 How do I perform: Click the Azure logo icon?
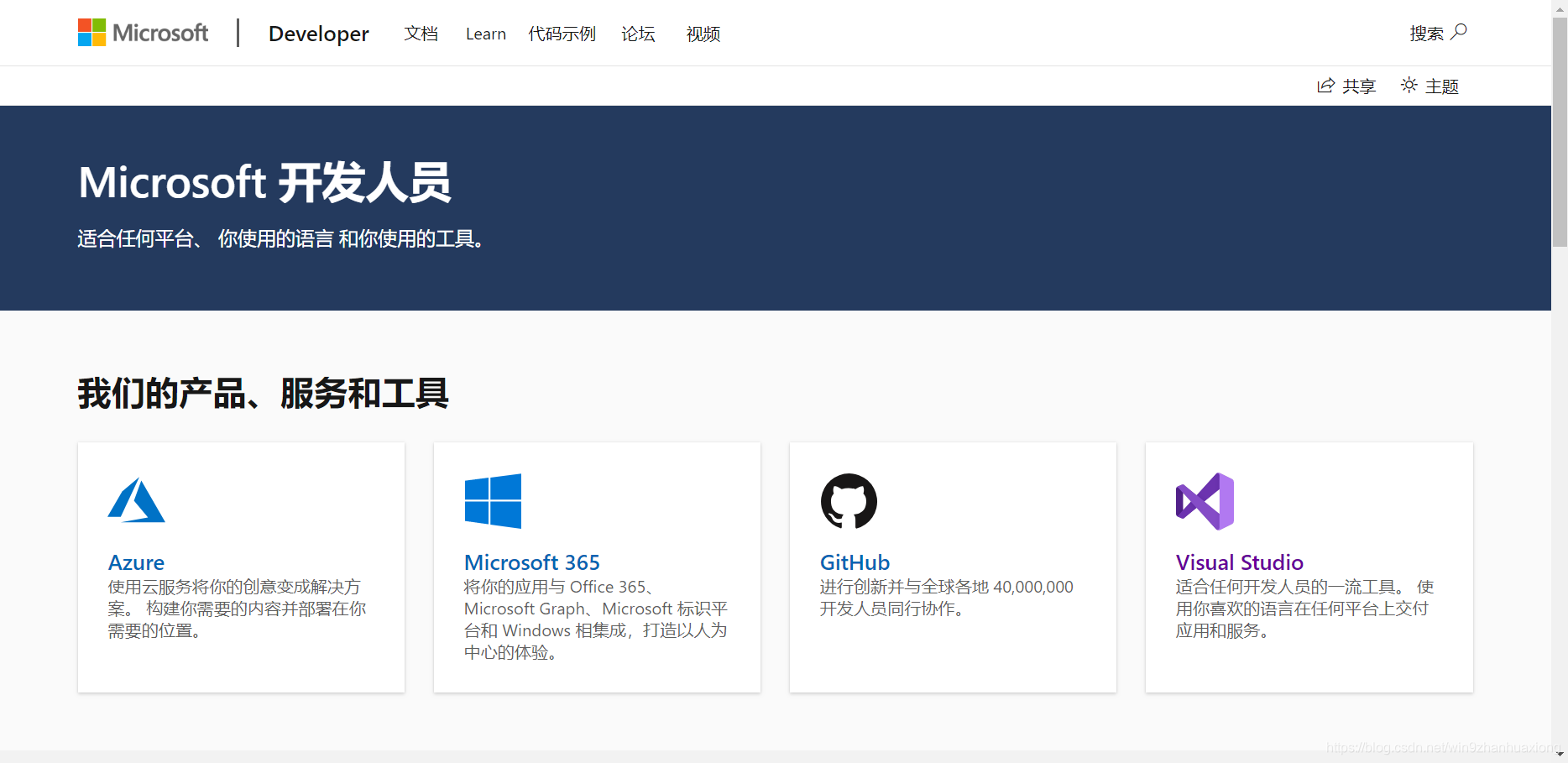pyautogui.click(x=136, y=500)
